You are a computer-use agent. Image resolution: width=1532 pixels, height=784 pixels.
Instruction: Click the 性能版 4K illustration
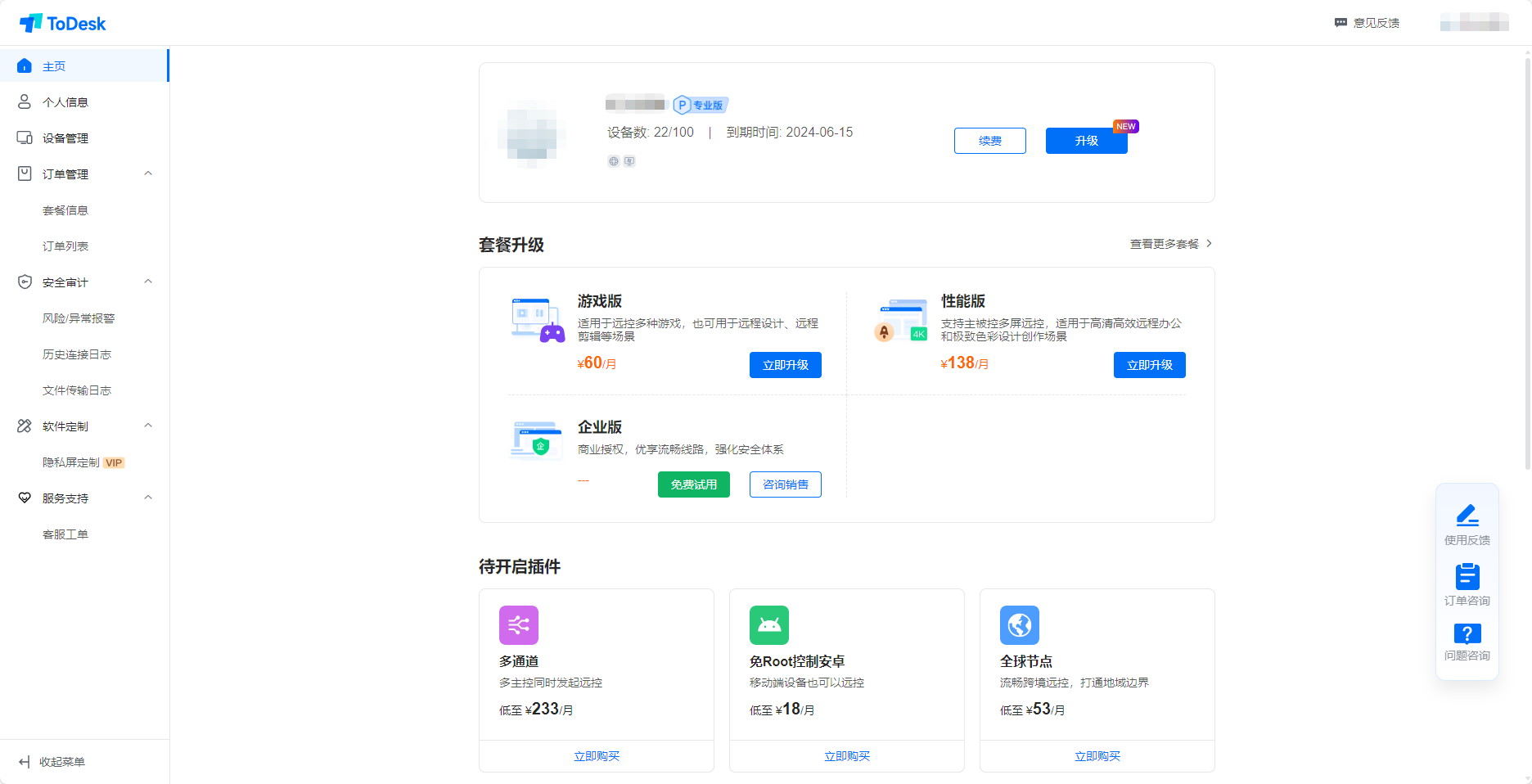(x=902, y=320)
